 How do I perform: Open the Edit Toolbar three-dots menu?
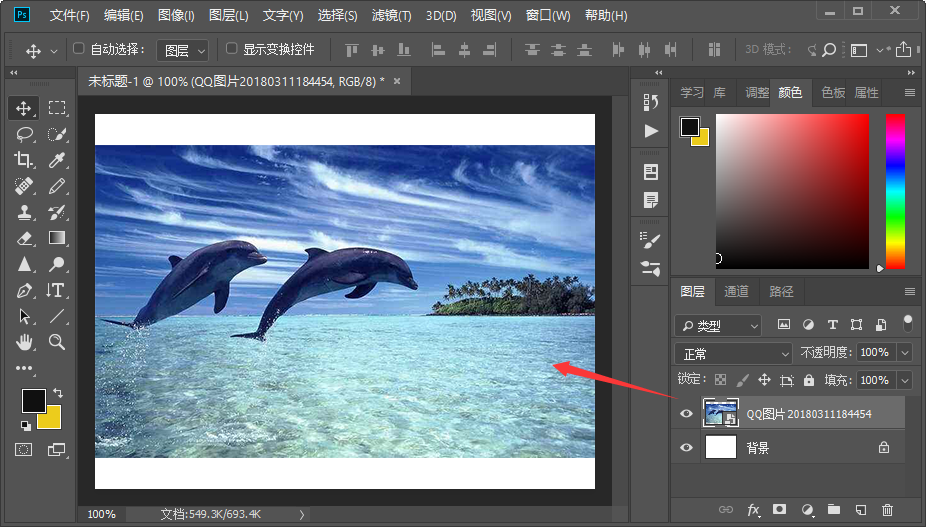pyautogui.click(x=24, y=368)
